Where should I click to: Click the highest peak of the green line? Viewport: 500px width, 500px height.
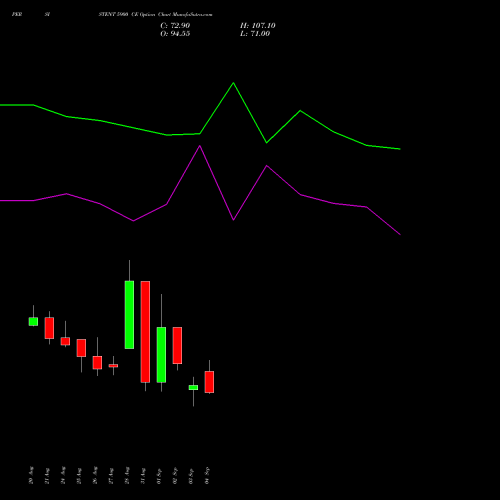pos(233,83)
